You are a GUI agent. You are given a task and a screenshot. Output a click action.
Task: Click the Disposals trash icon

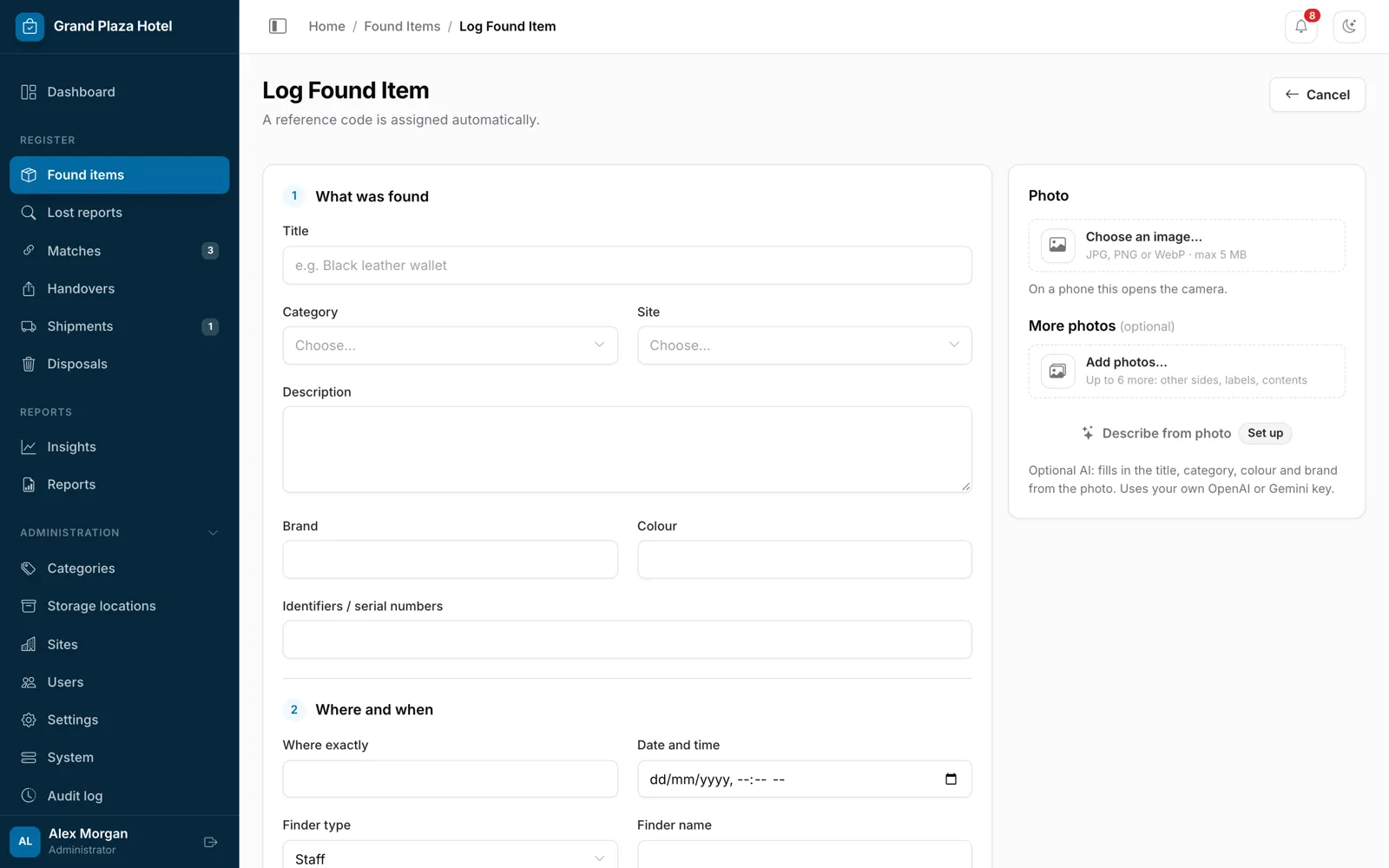29,364
